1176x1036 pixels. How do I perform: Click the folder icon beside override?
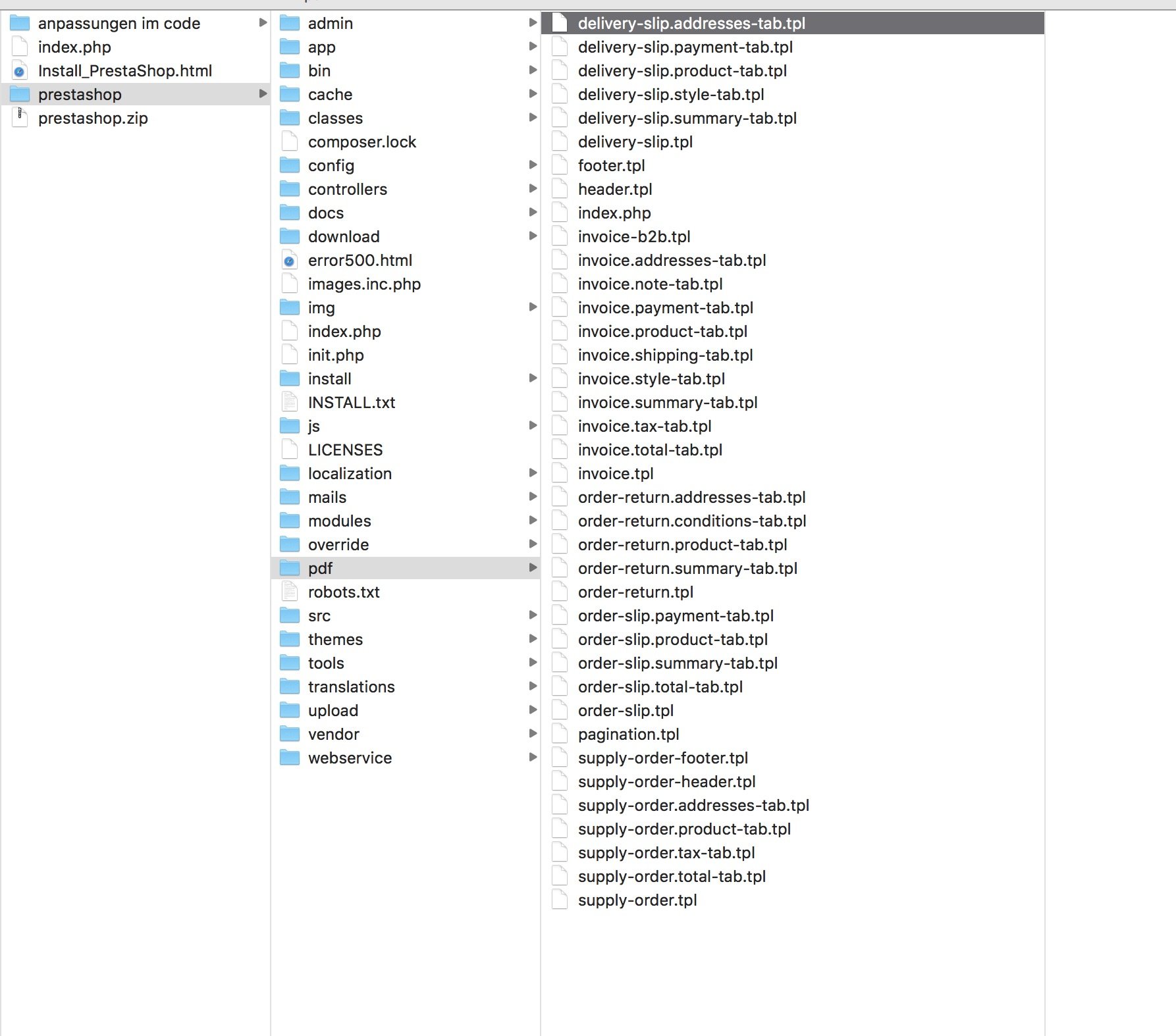click(x=290, y=545)
